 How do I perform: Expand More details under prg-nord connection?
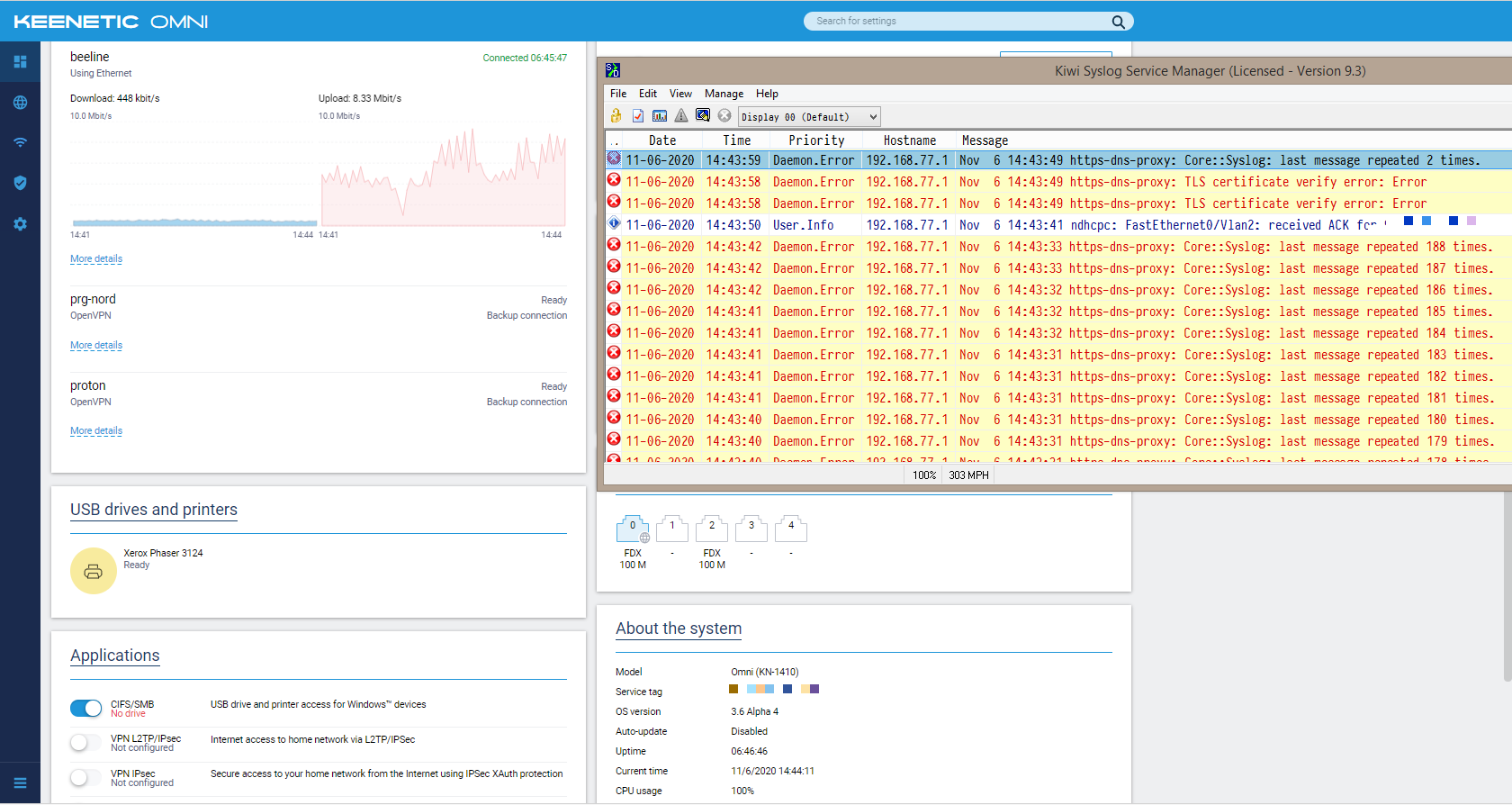click(x=96, y=346)
